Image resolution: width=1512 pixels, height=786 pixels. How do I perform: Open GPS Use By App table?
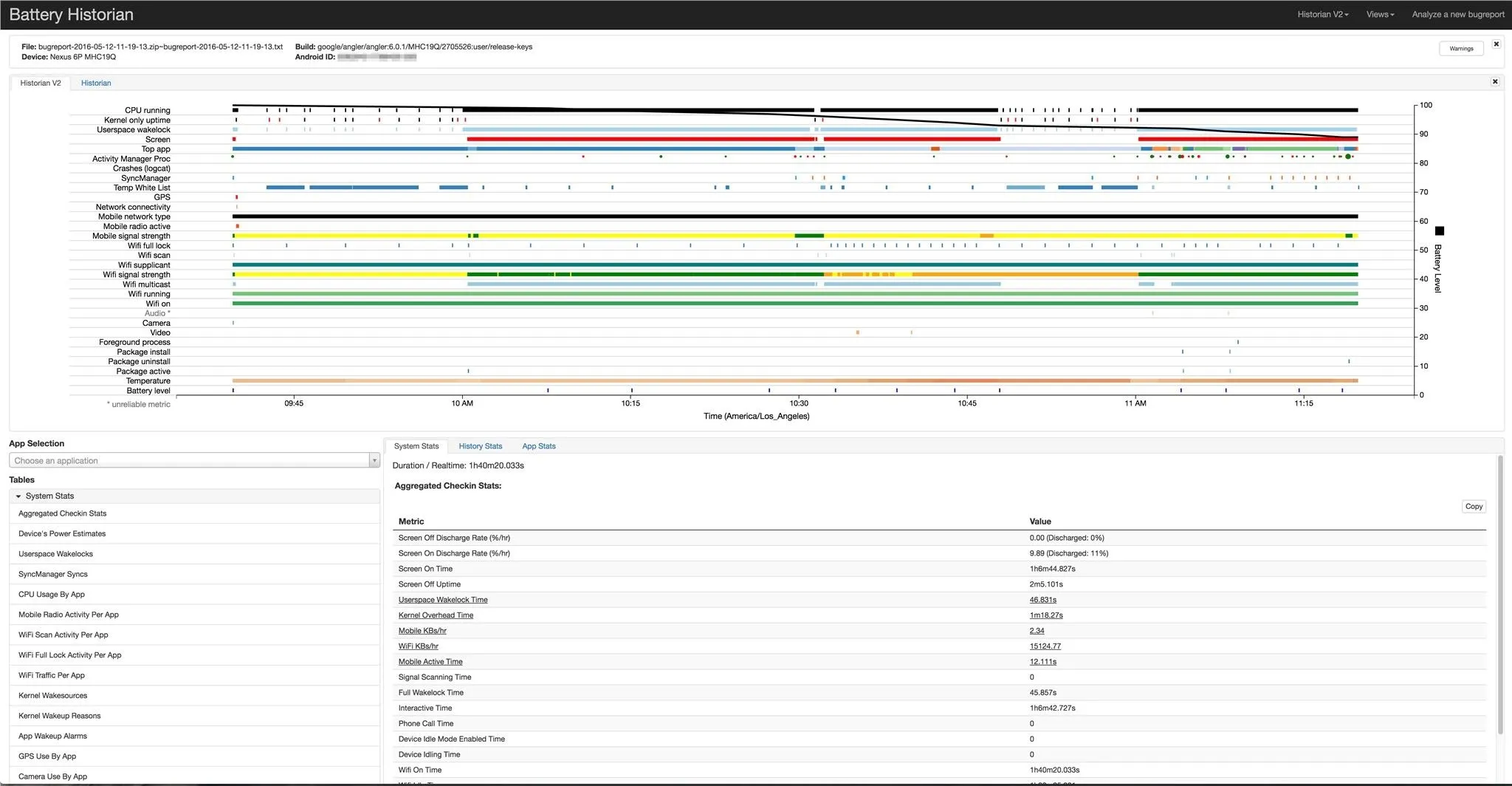click(x=47, y=756)
